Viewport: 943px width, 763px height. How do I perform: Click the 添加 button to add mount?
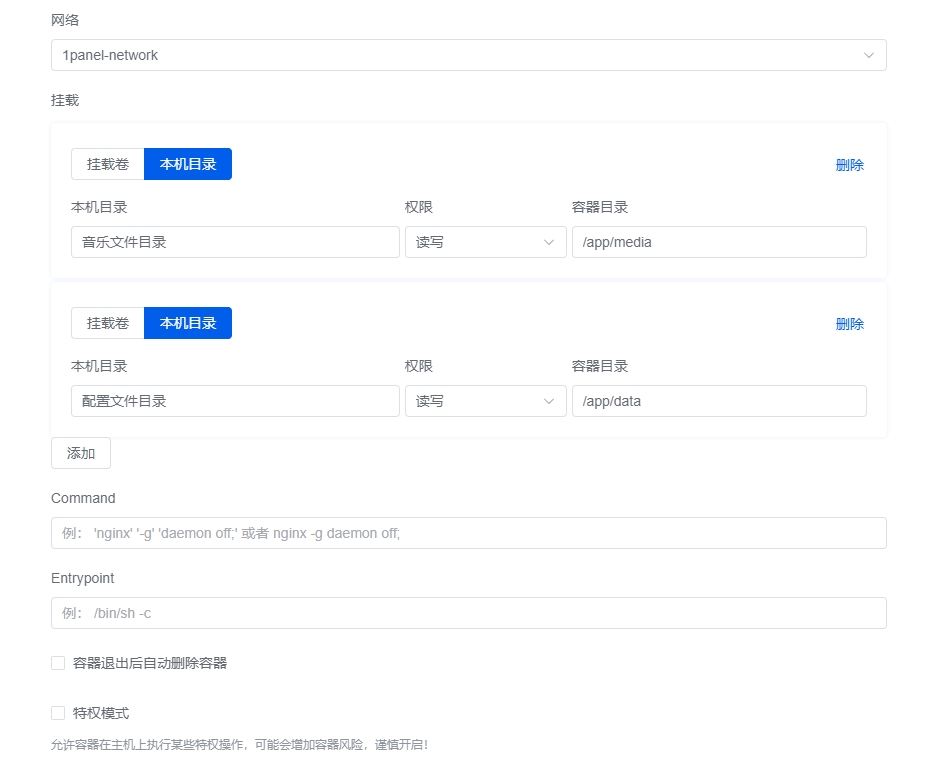[x=81, y=453]
